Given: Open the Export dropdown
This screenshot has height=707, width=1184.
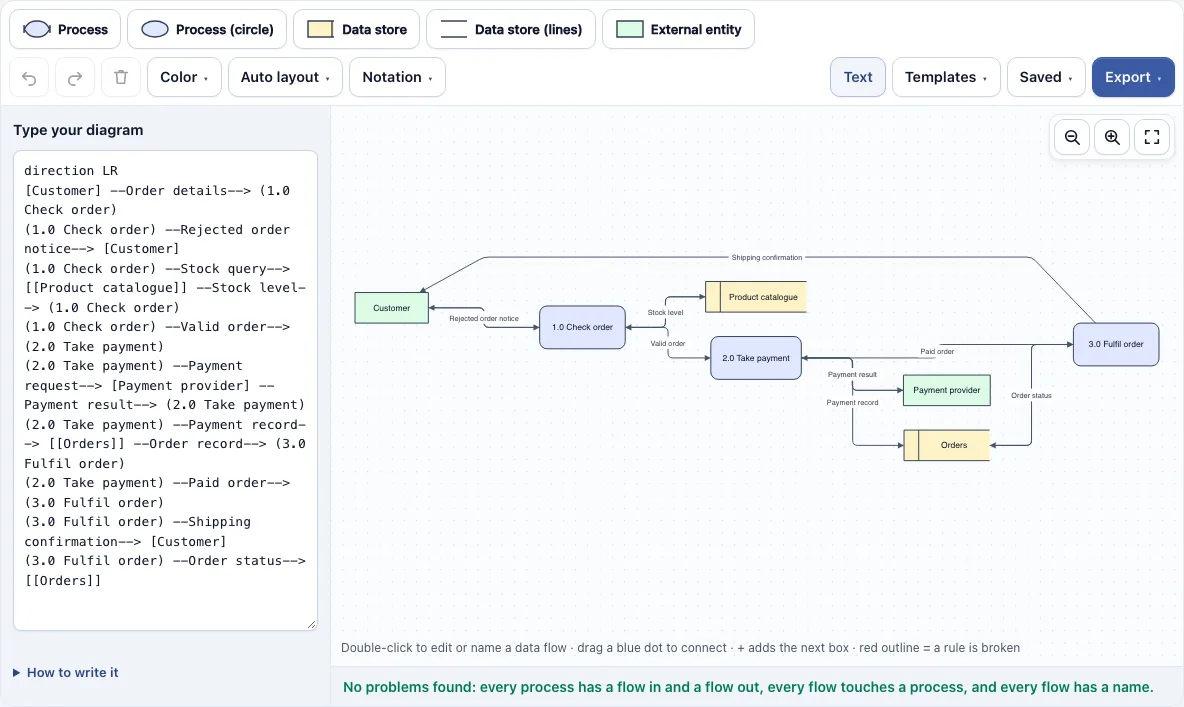Looking at the screenshot, I should (1133, 77).
